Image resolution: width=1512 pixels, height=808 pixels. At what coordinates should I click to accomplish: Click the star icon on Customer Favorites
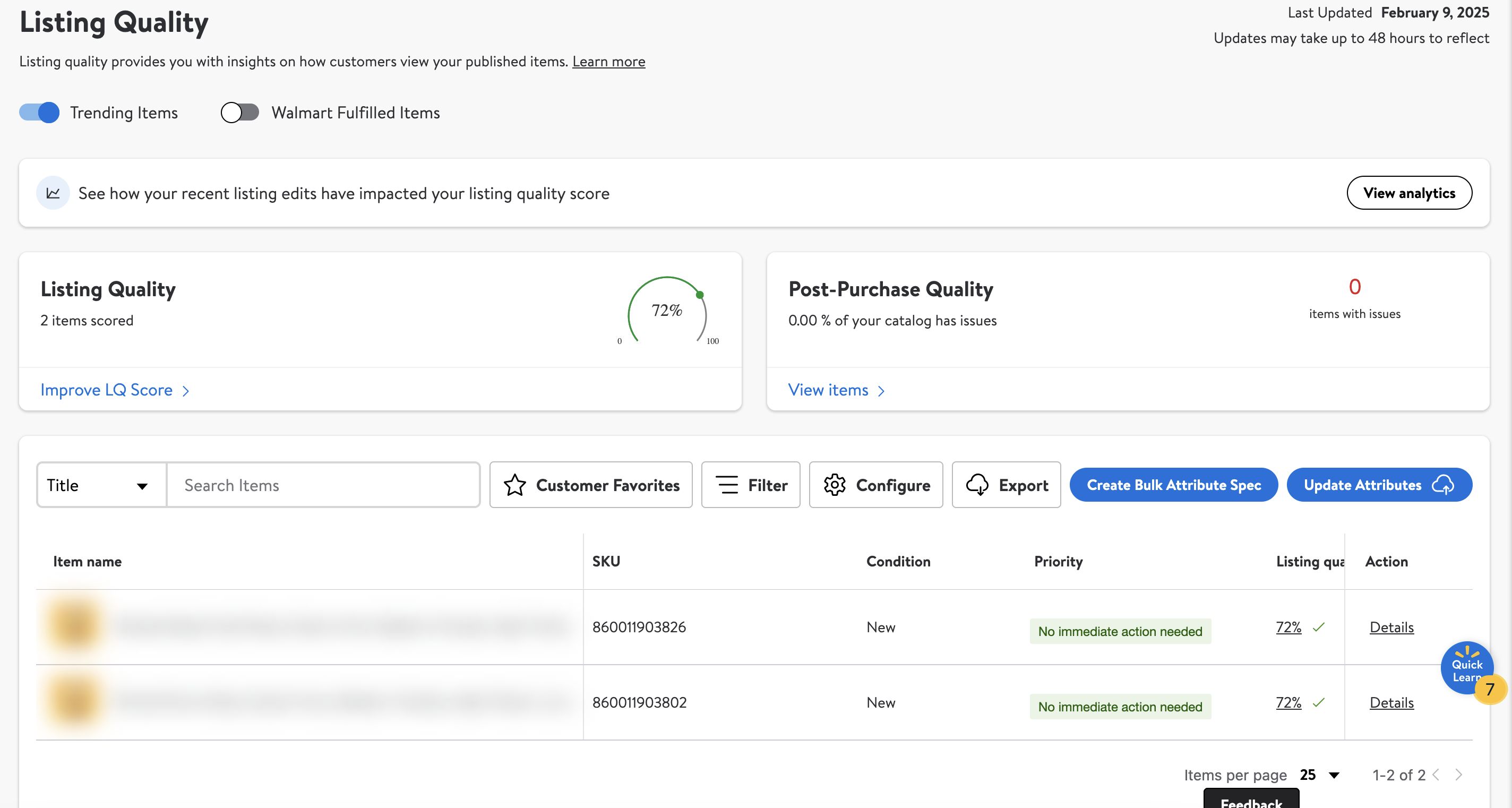[x=515, y=485]
